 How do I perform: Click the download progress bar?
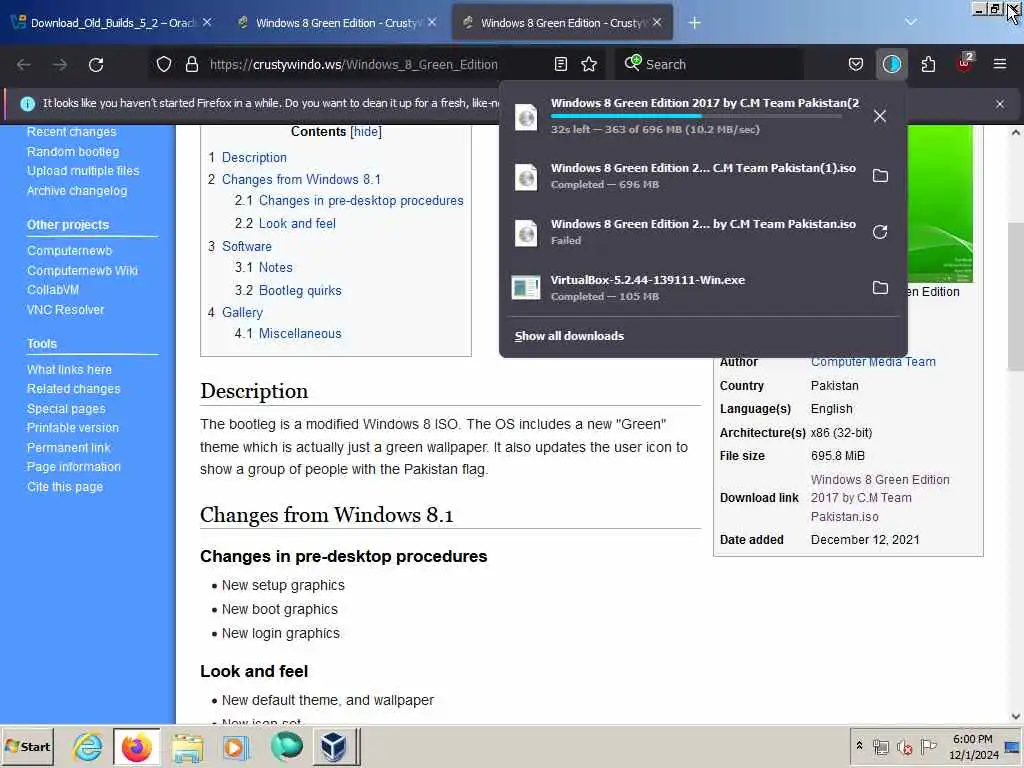point(696,116)
